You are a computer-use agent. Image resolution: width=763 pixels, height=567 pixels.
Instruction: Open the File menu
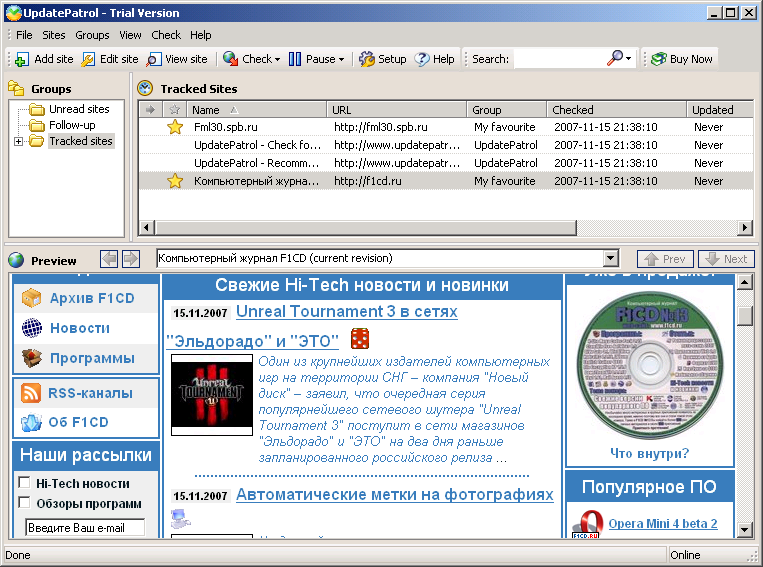pyautogui.click(x=24, y=35)
